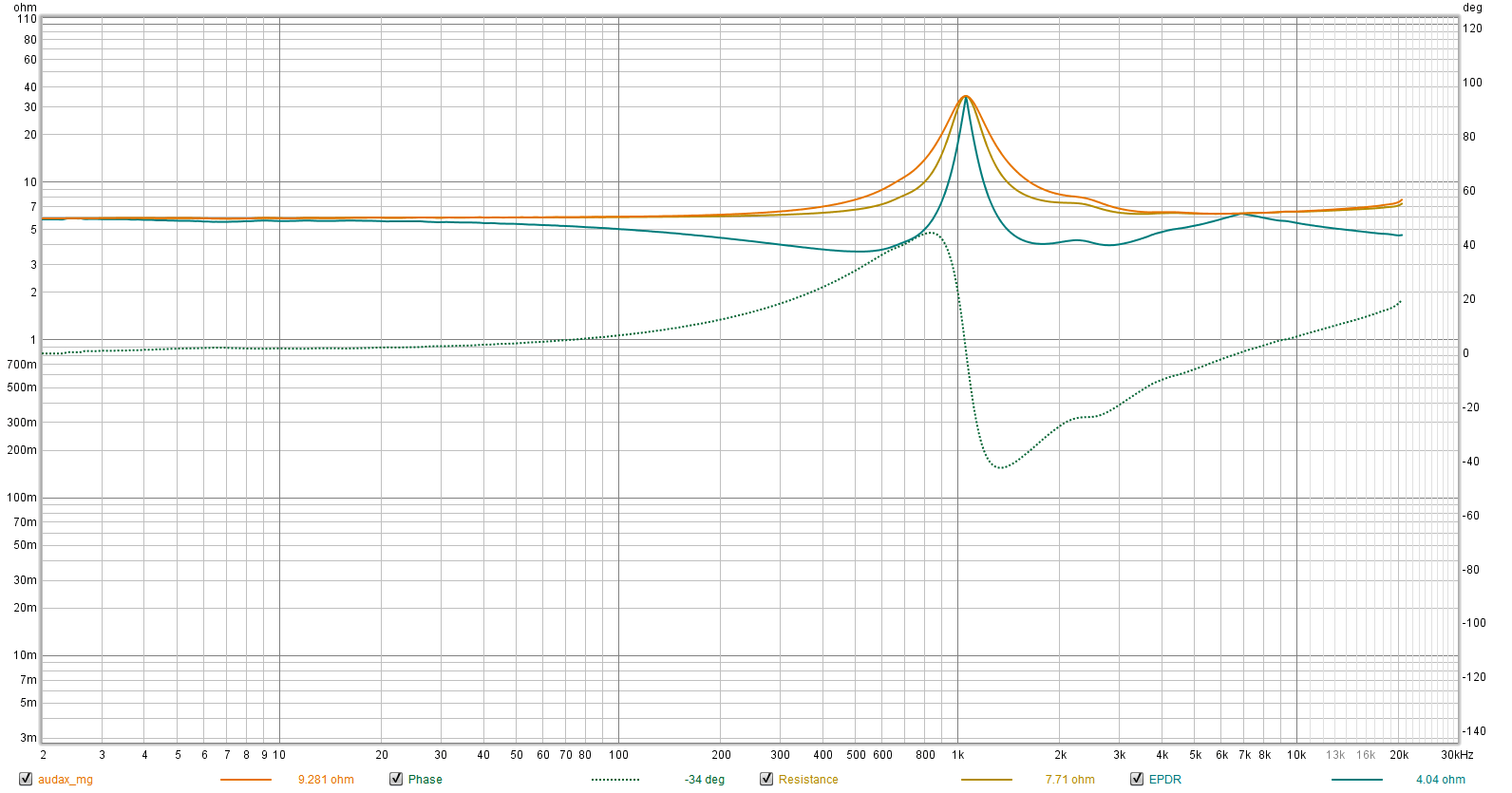
Task: Click the -140 deg axis label
Action: (1474, 731)
